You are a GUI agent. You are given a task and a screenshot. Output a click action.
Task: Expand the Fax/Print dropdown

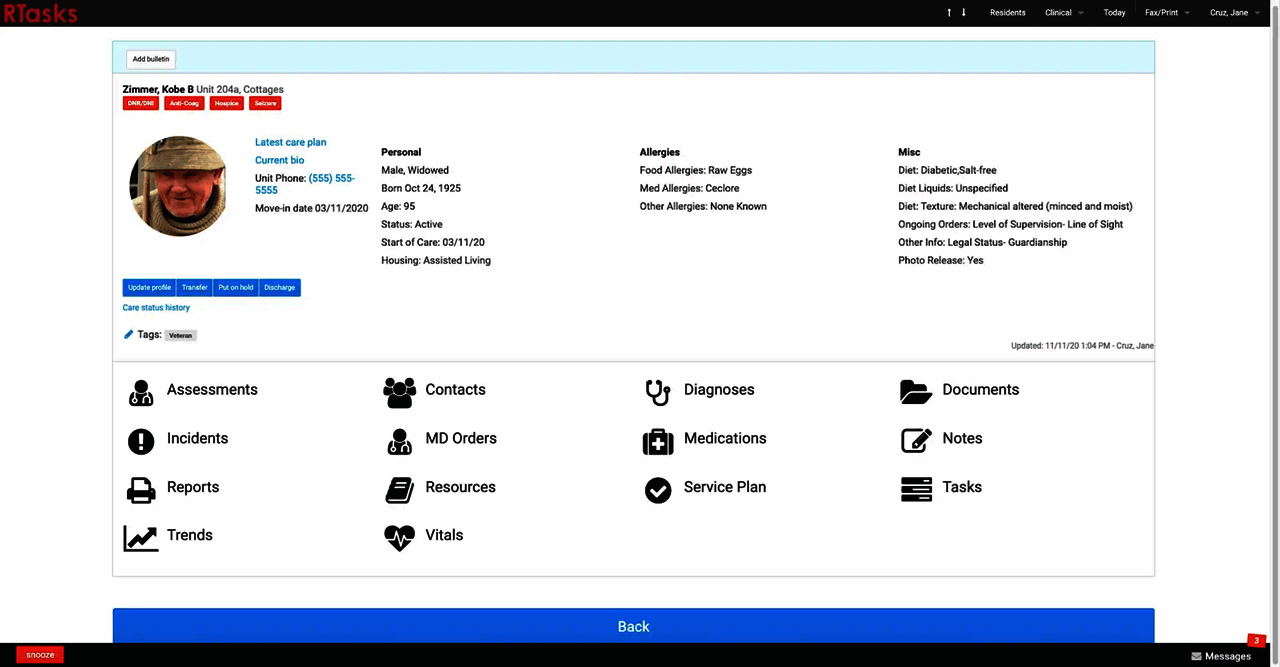1161,12
